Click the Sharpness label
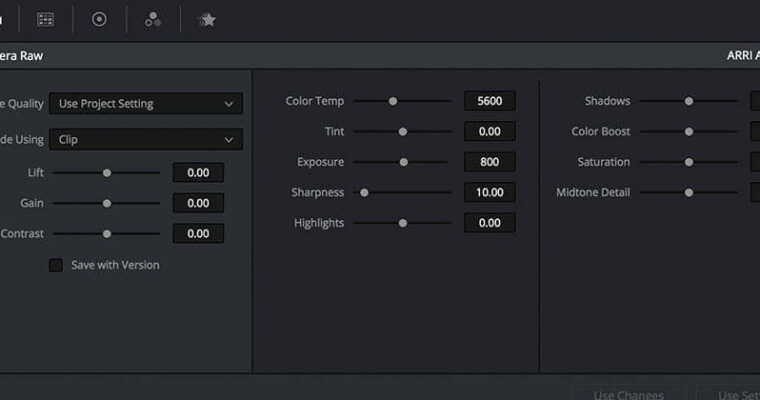Screen dimensions: 760x400 pos(317,192)
